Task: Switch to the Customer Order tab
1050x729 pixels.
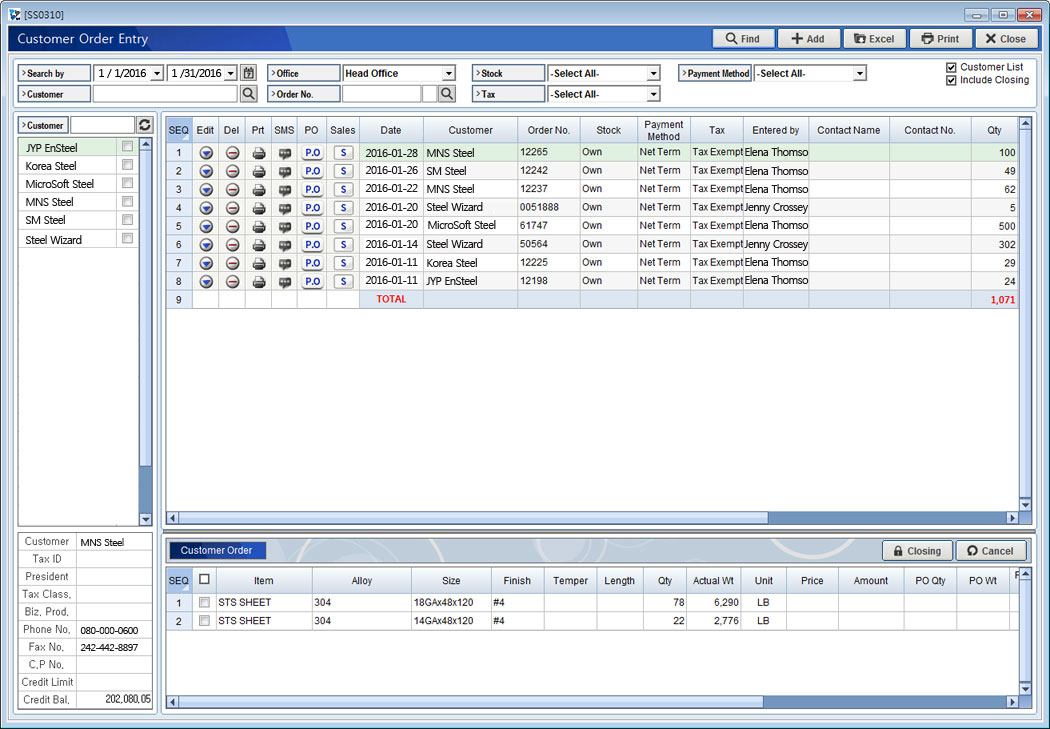Action: [x=217, y=550]
